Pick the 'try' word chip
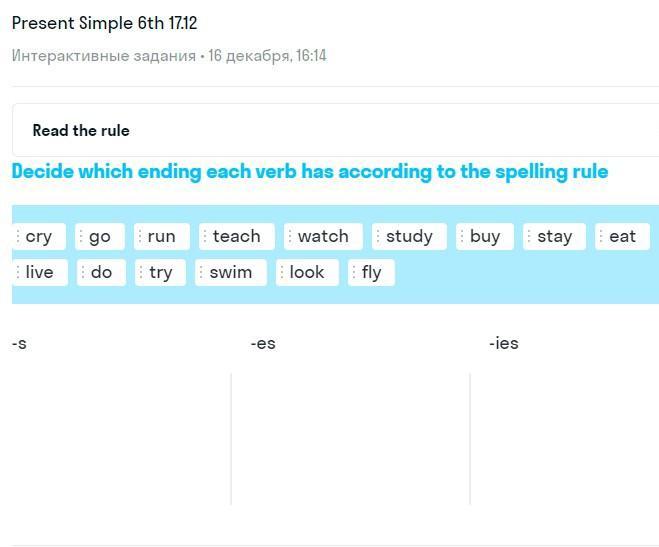The image size is (659, 547). (161, 272)
